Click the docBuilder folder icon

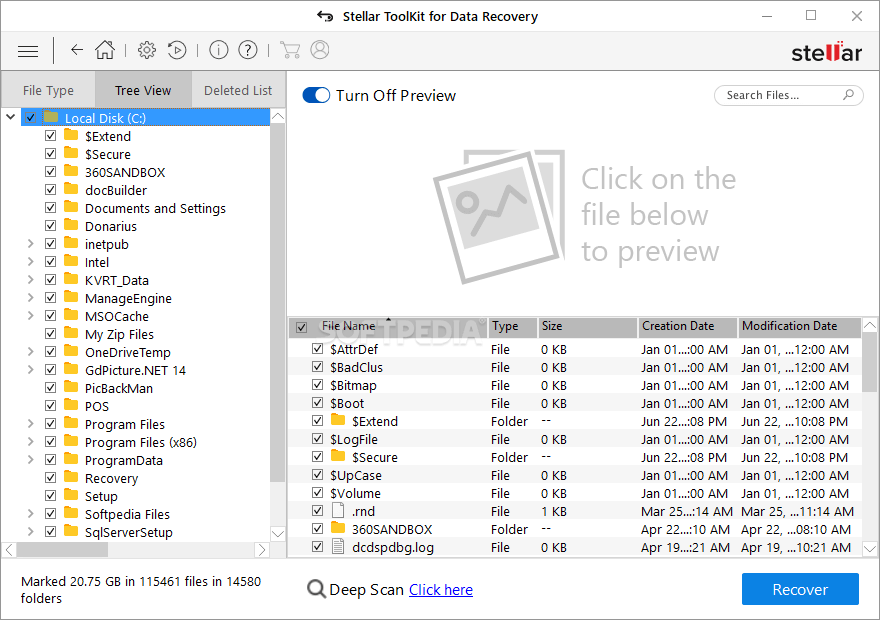pos(71,189)
